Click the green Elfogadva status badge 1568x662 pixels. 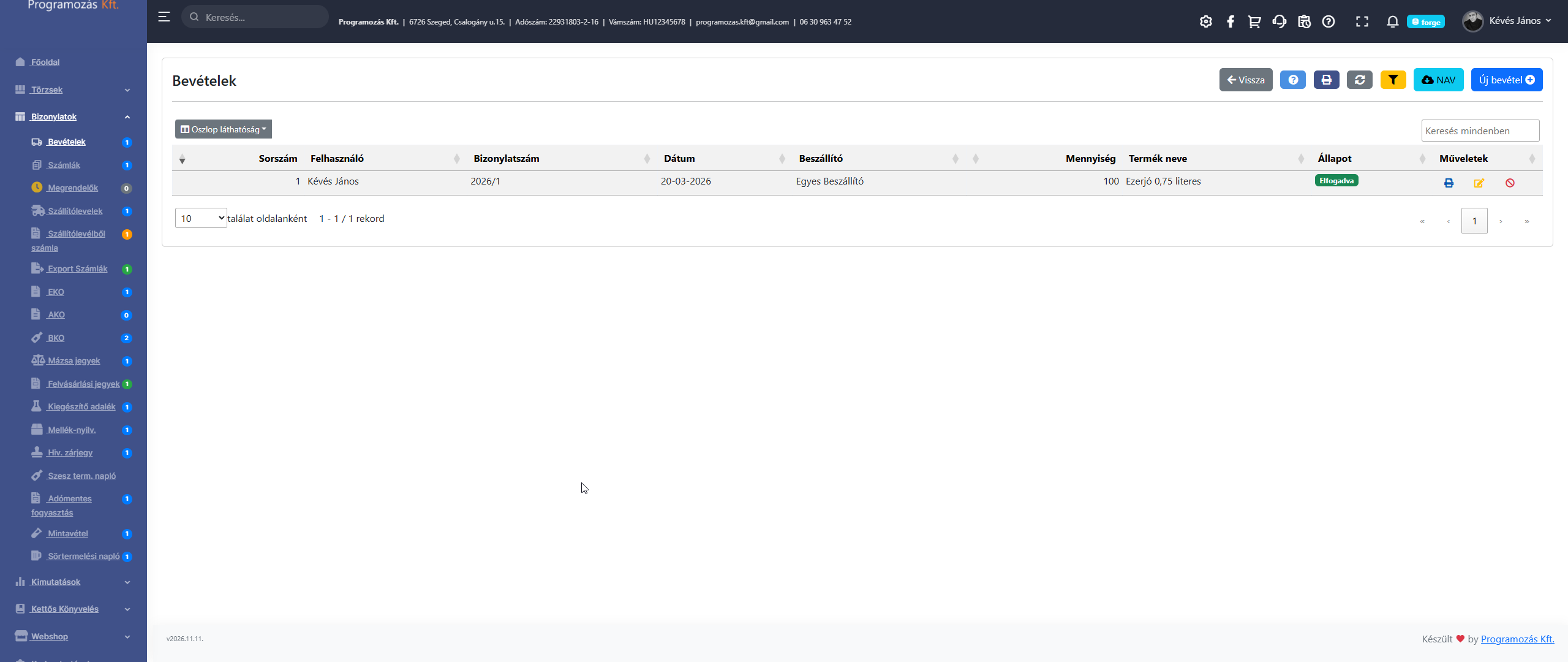pyautogui.click(x=1336, y=181)
